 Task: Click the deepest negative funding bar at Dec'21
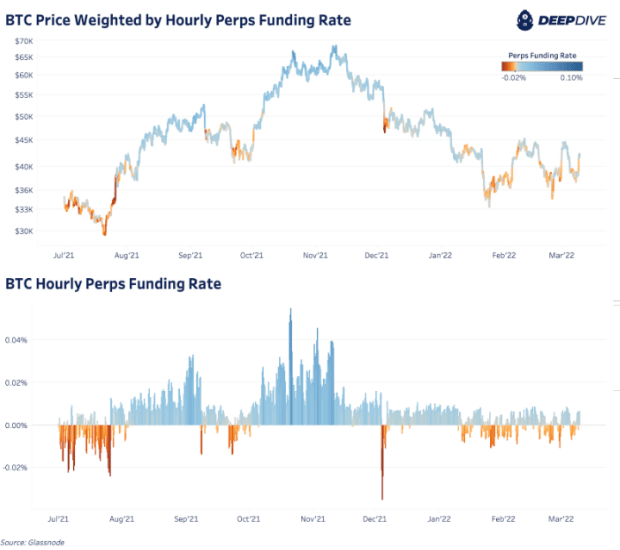click(382, 462)
